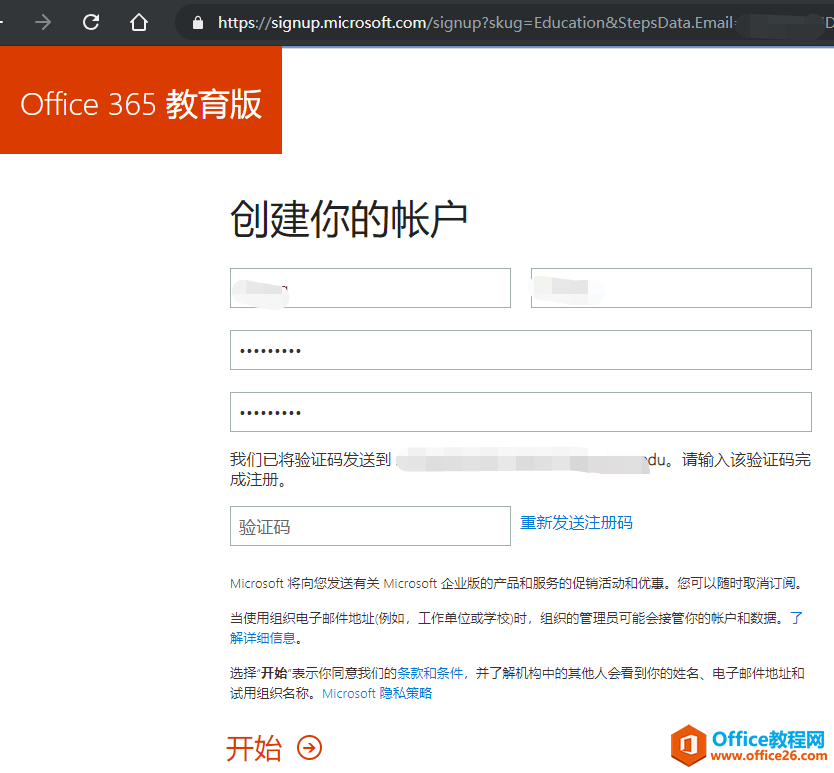
Task: Click the 验证码 verification code field
Action: coord(370,526)
